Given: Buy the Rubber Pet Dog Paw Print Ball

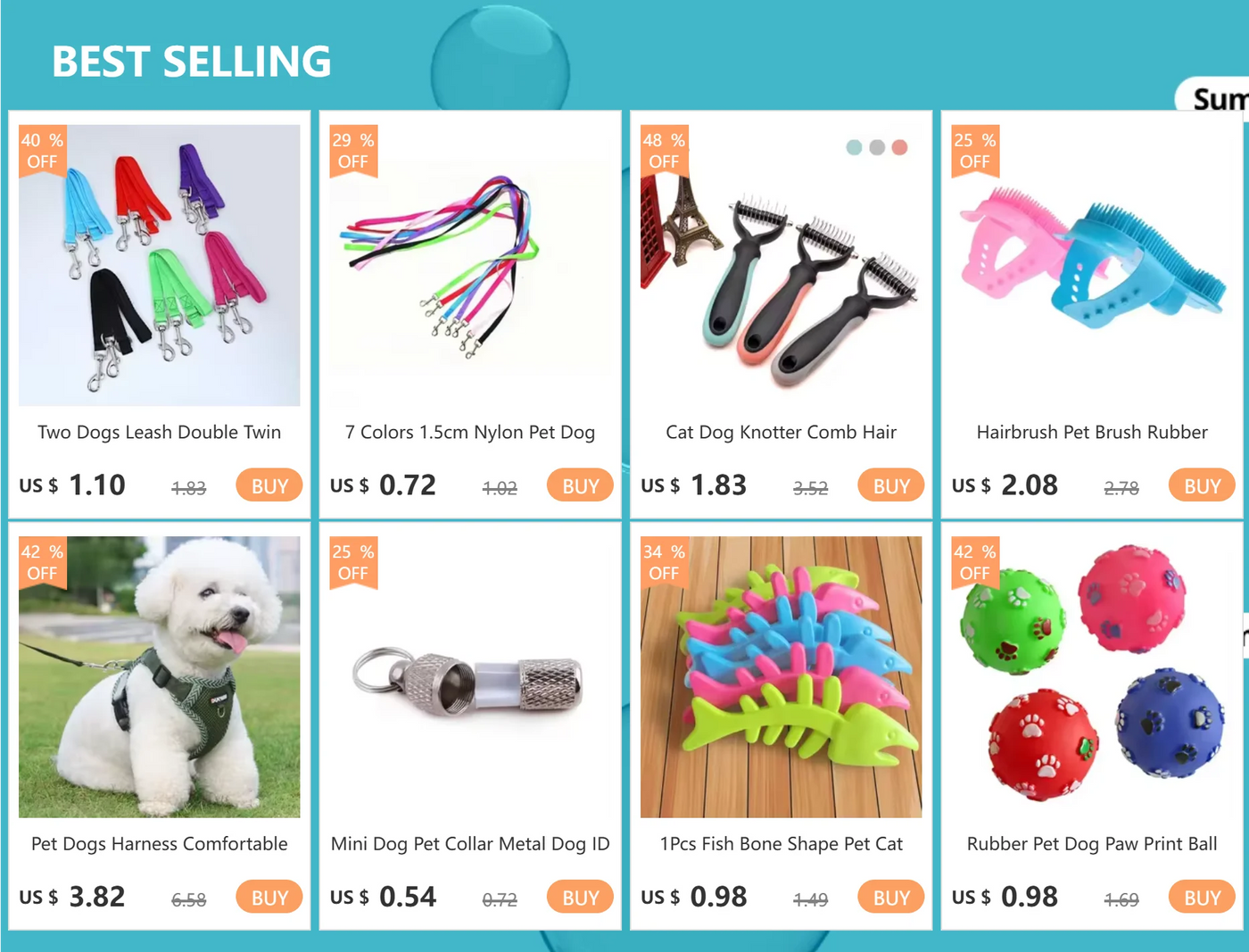Looking at the screenshot, I should click(1202, 897).
